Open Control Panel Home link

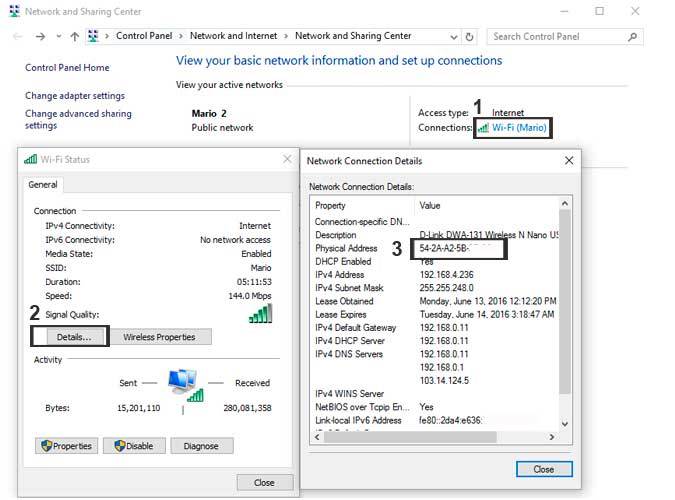(x=67, y=68)
